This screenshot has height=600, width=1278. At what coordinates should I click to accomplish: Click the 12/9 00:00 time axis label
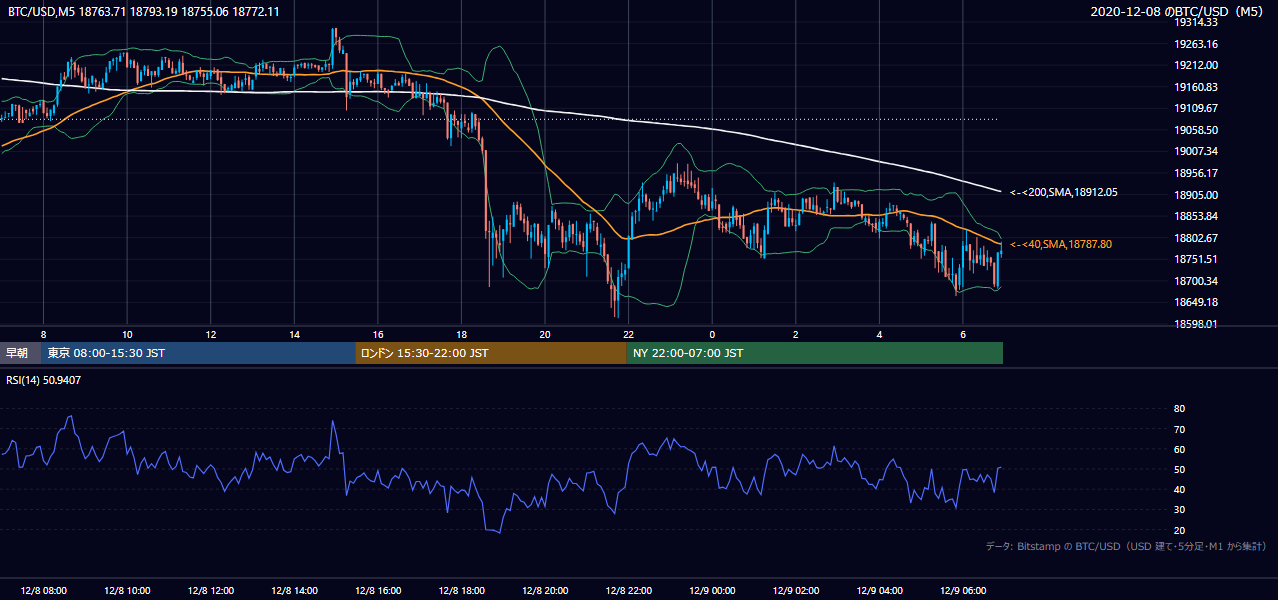(712, 590)
